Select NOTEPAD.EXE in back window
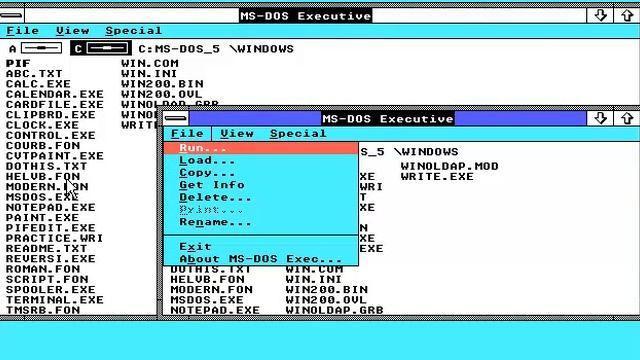Image resolution: width=640 pixels, height=360 pixels. [51, 207]
